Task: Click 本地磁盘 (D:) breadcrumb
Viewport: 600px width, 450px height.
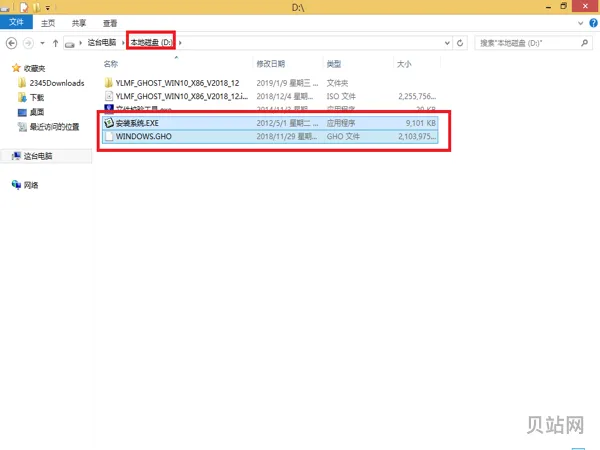Action: coord(151,42)
